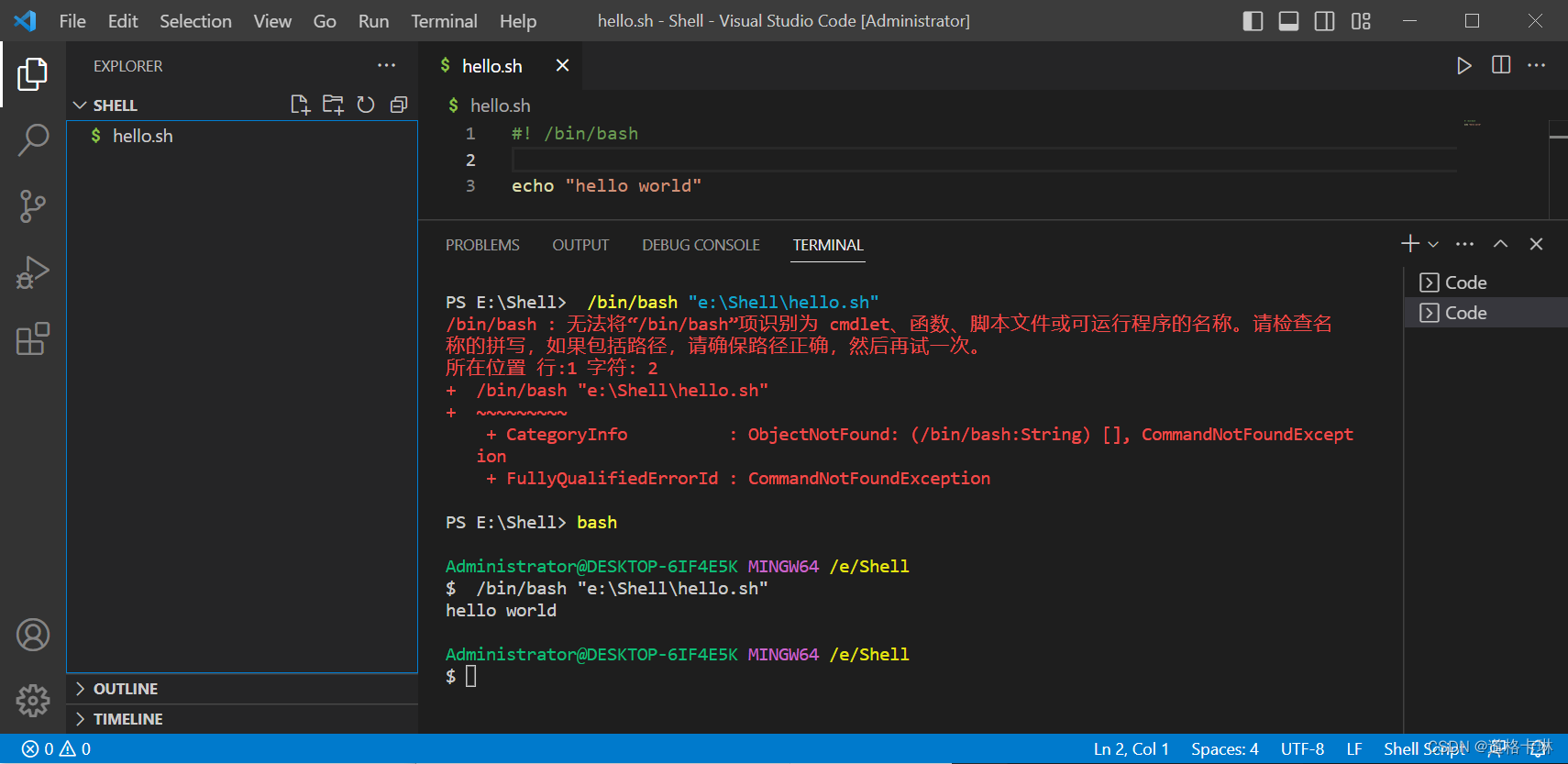
Task: Click the New Folder icon in SHELL header
Action: [x=333, y=105]
